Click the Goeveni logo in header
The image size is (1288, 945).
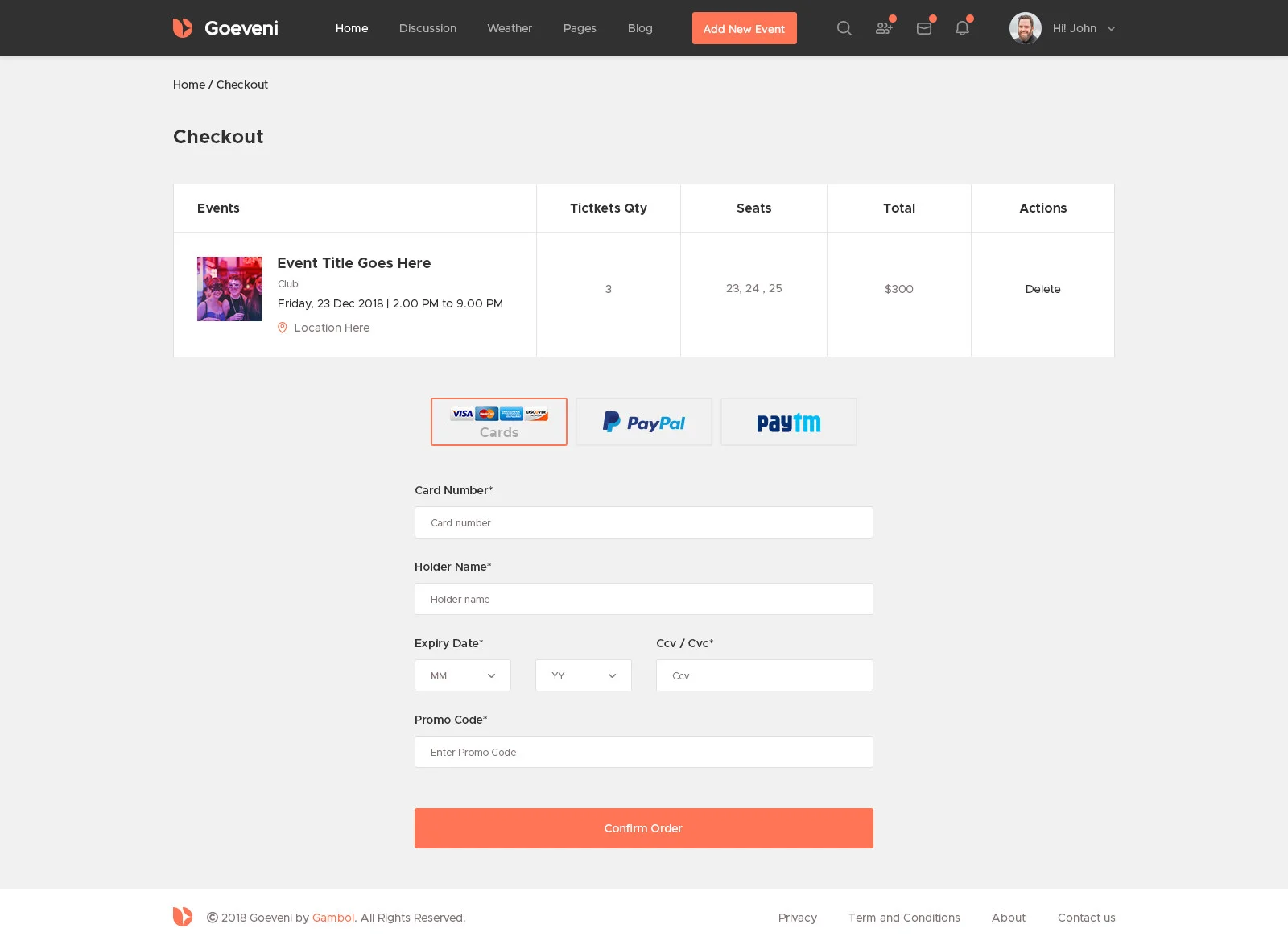pos(225,28)
